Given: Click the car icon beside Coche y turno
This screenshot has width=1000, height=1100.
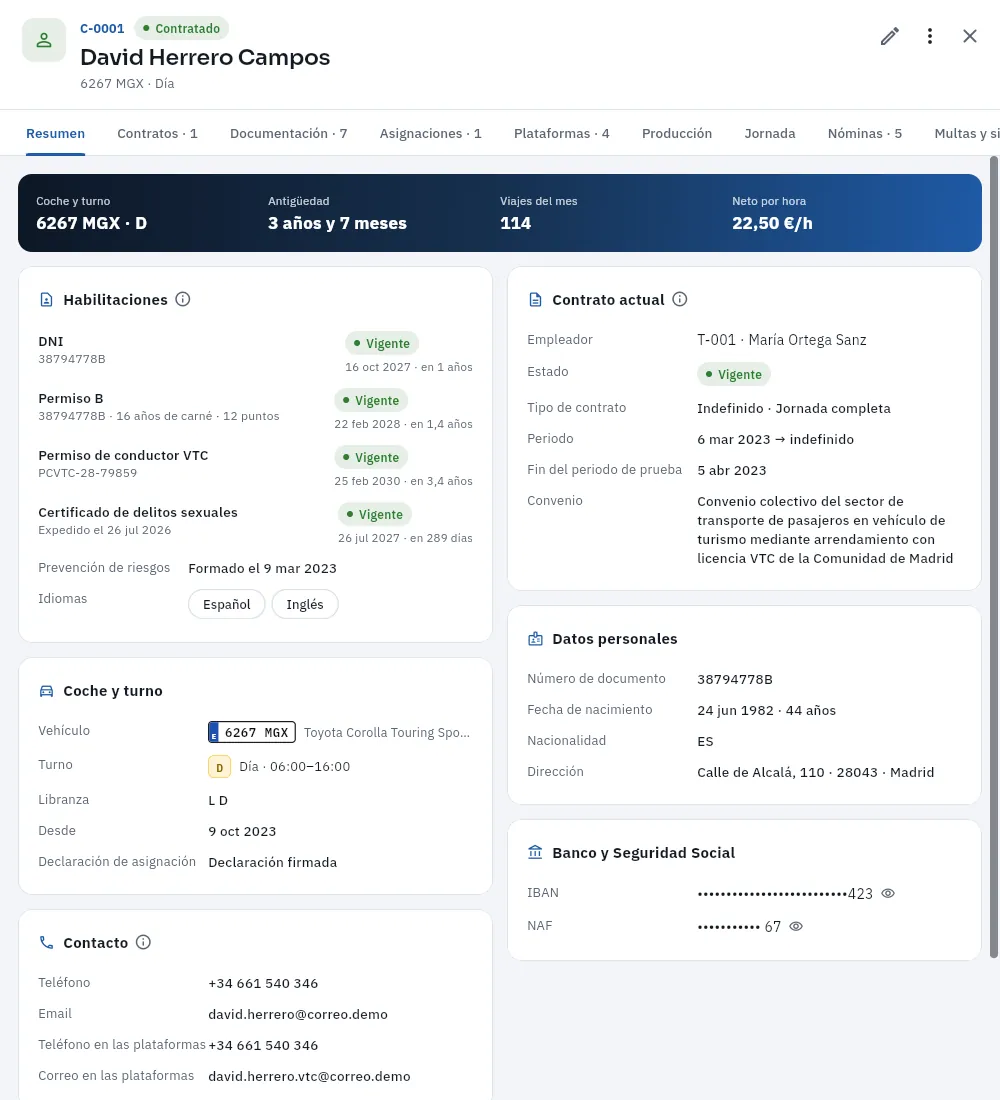Looking at the screenshot, I should pos(46,691).
